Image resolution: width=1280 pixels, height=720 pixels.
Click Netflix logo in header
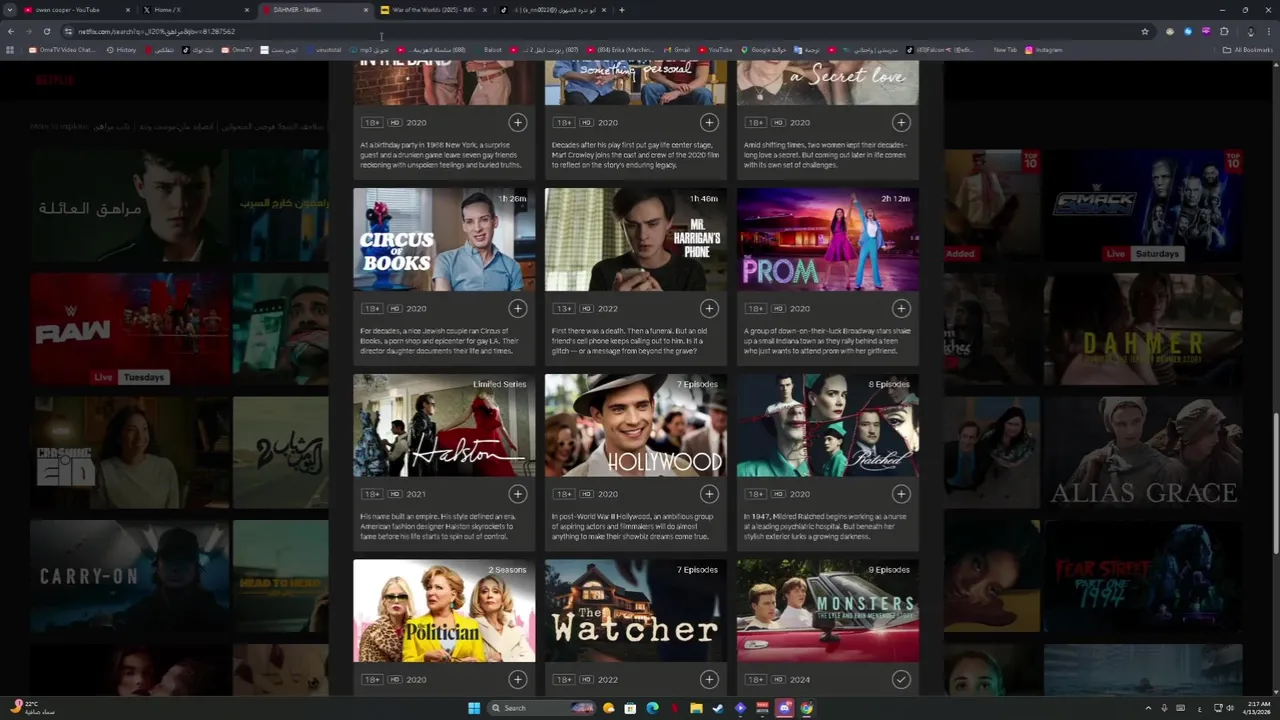coord(55,80)
